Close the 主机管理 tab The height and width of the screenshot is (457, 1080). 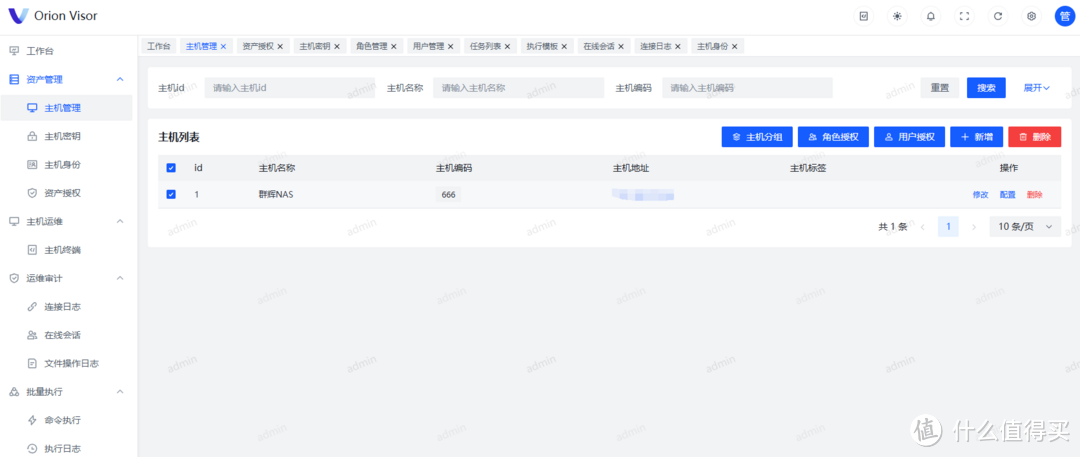[x=223, y=46]
